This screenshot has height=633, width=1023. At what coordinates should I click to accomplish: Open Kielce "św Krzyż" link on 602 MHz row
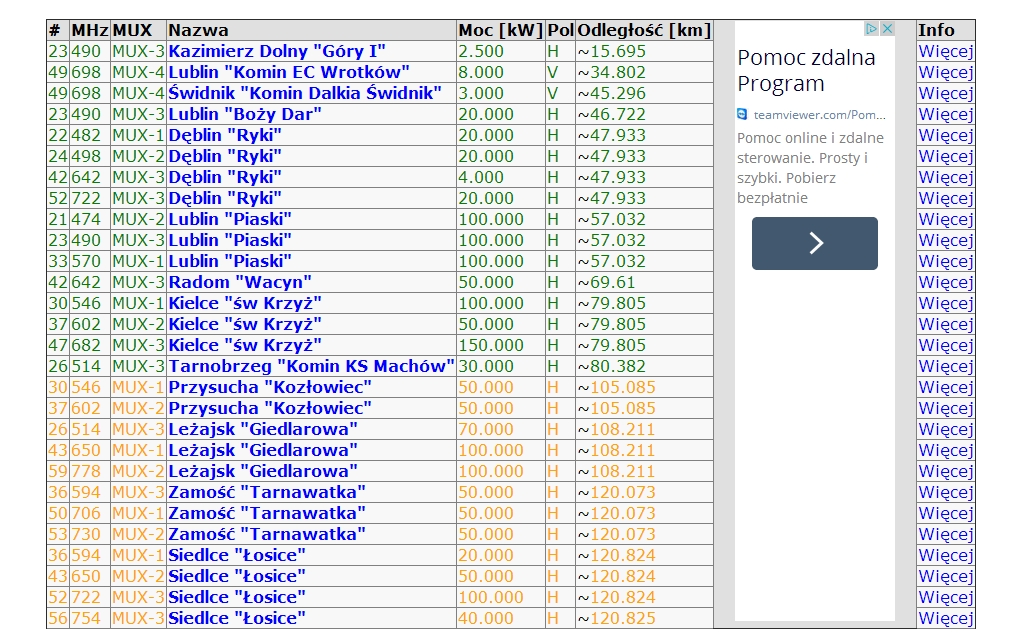click(x=245, y=324)
